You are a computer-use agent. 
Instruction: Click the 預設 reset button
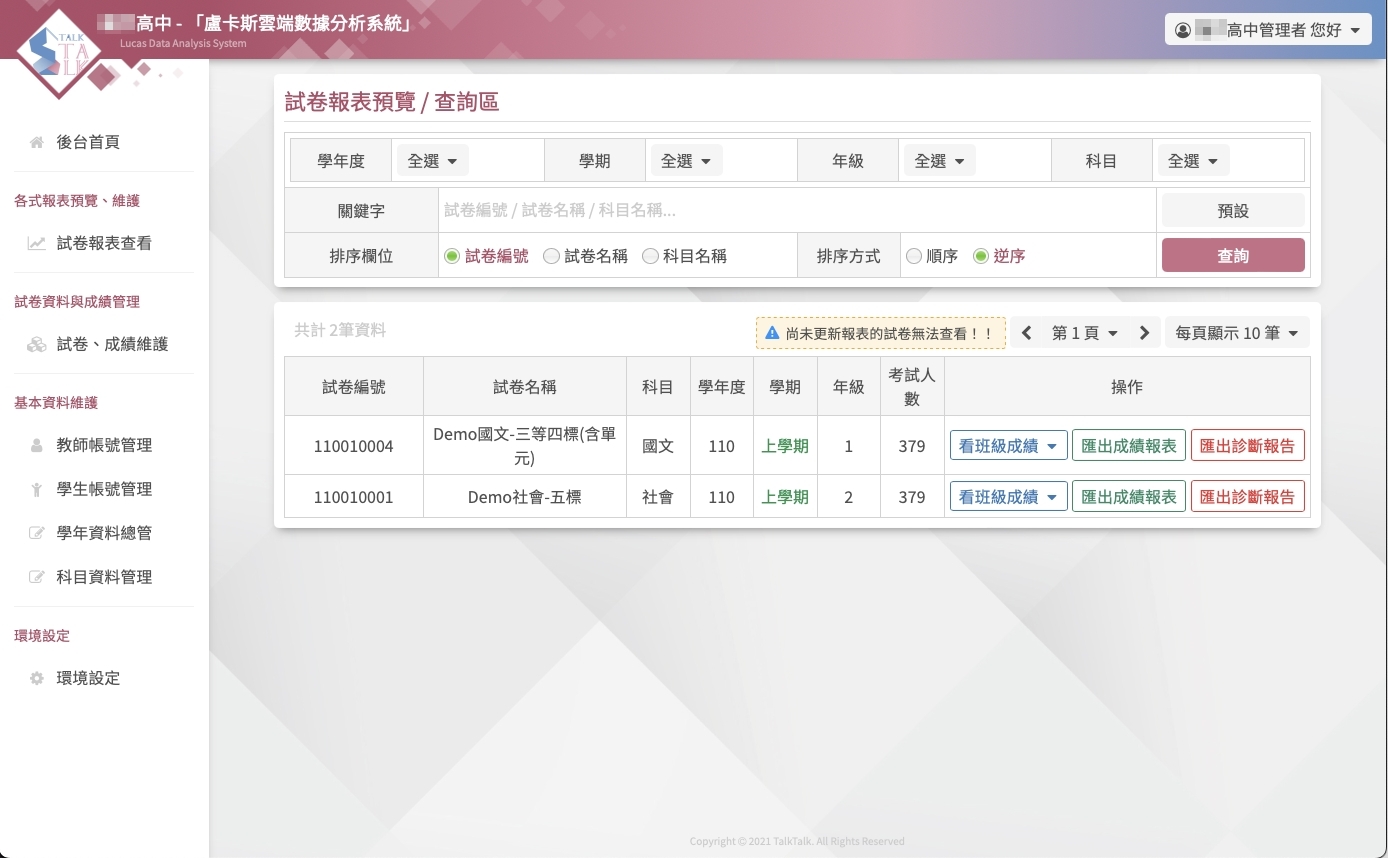coord(1233,211)
